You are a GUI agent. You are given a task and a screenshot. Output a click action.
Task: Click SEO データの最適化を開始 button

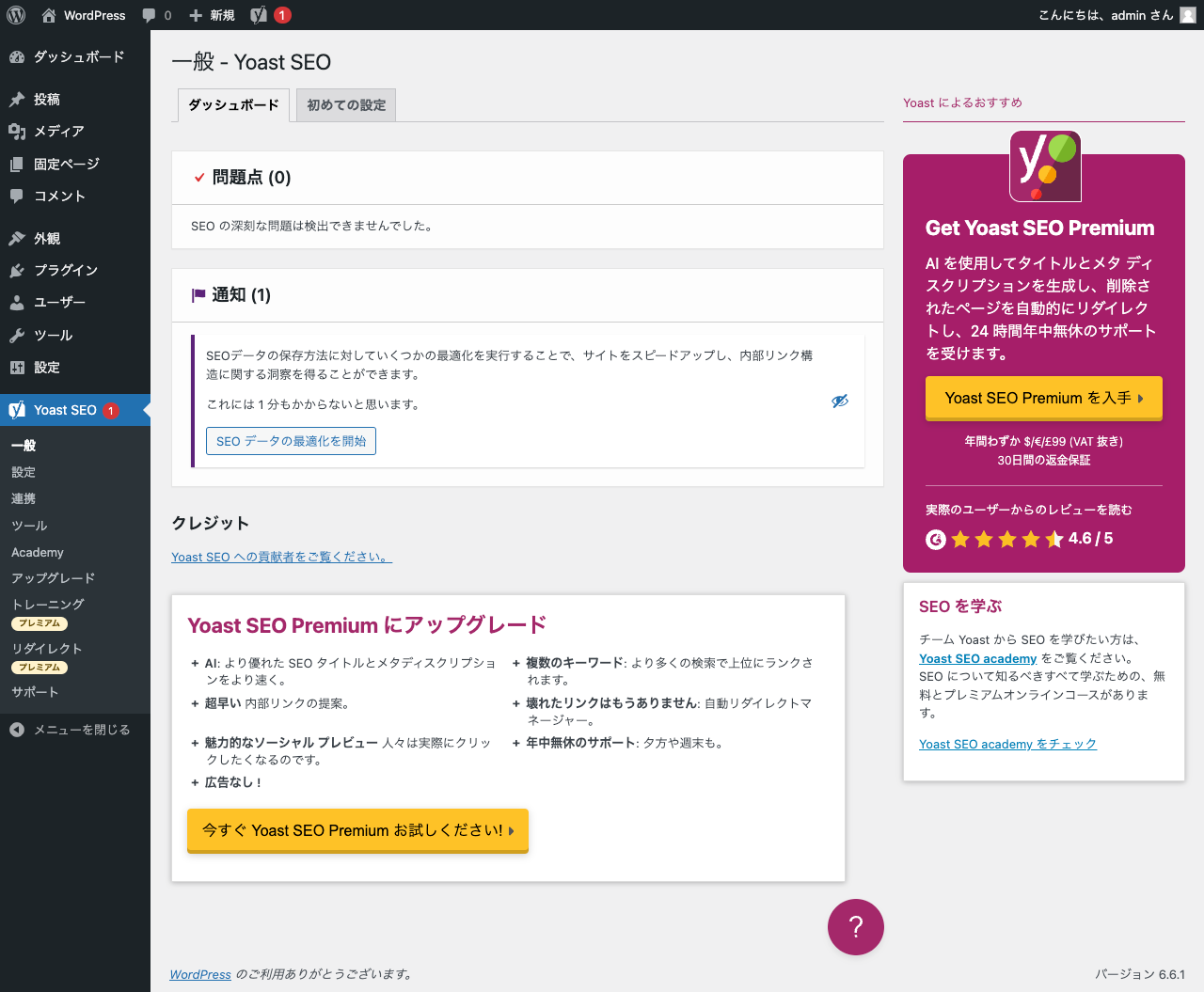coord(291,441)
